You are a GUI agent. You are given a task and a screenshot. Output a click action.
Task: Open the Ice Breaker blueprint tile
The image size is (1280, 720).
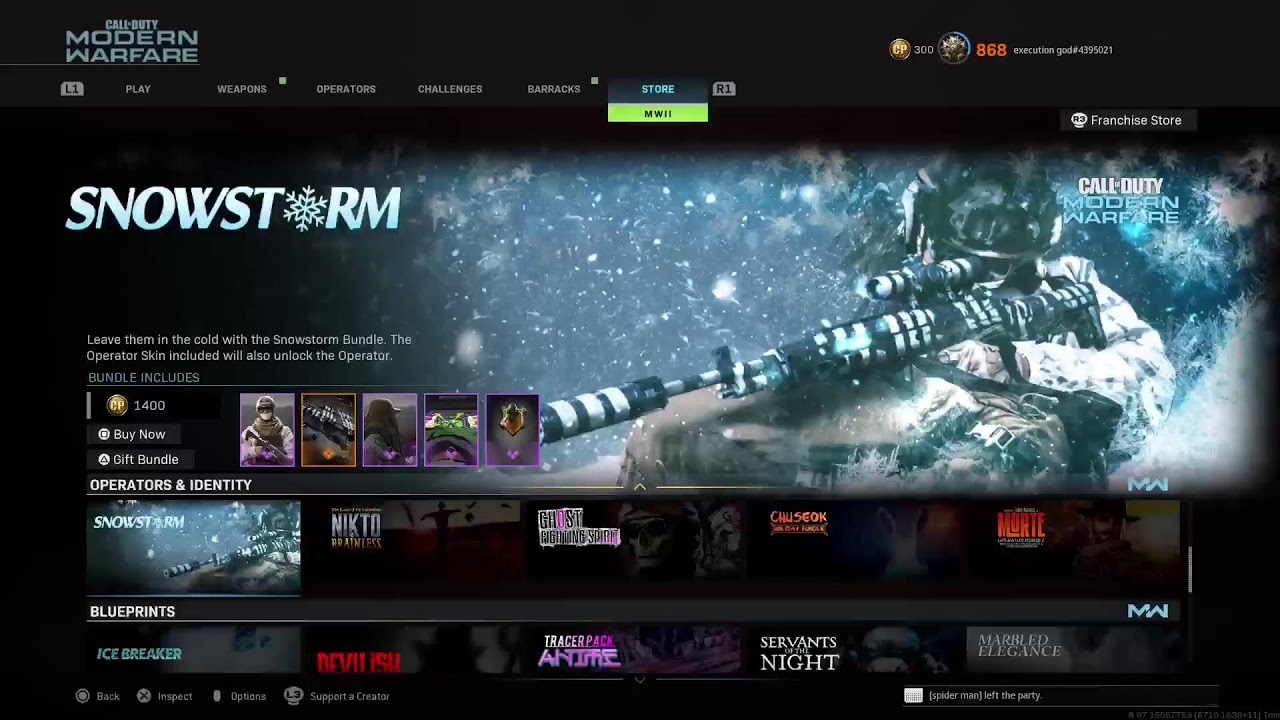193,650
